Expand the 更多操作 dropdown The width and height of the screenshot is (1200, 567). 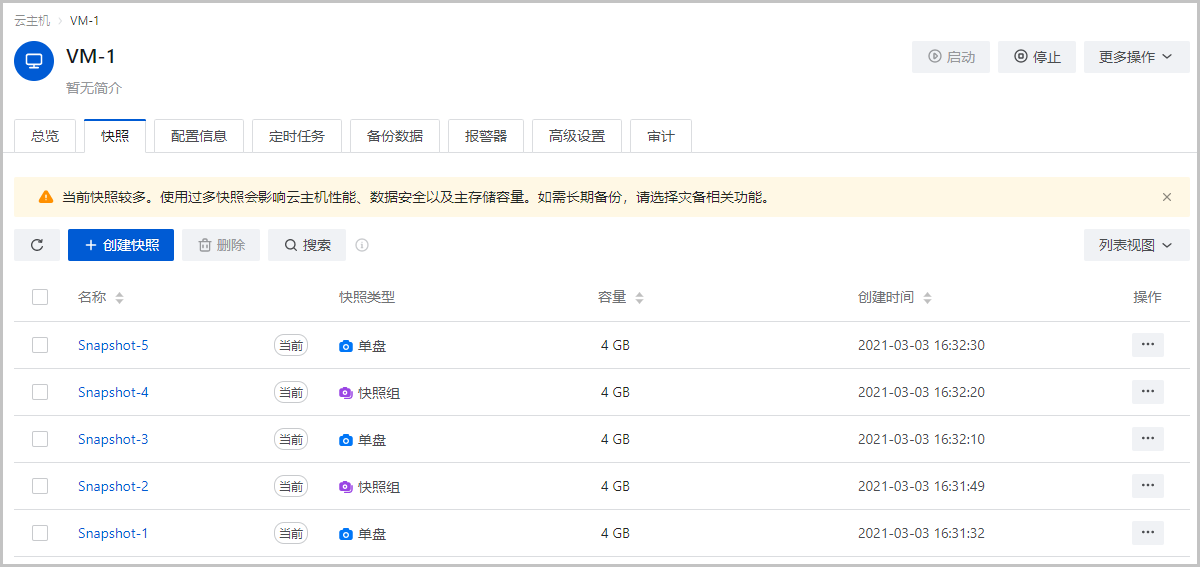pos(1135,57)
